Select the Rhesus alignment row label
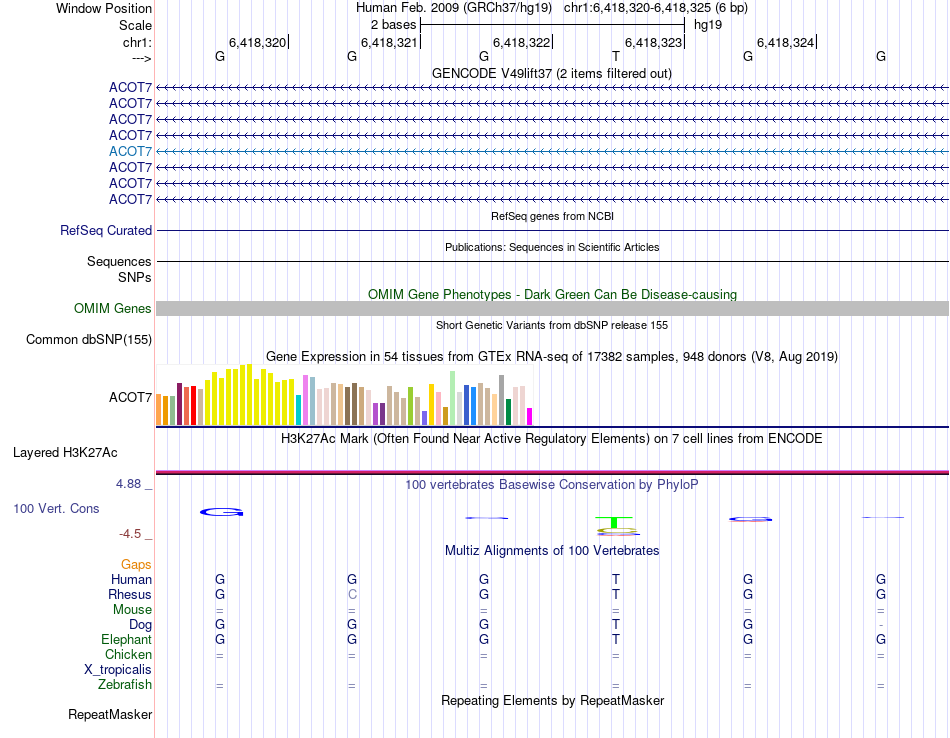950x738 pixels. [130, 595]
